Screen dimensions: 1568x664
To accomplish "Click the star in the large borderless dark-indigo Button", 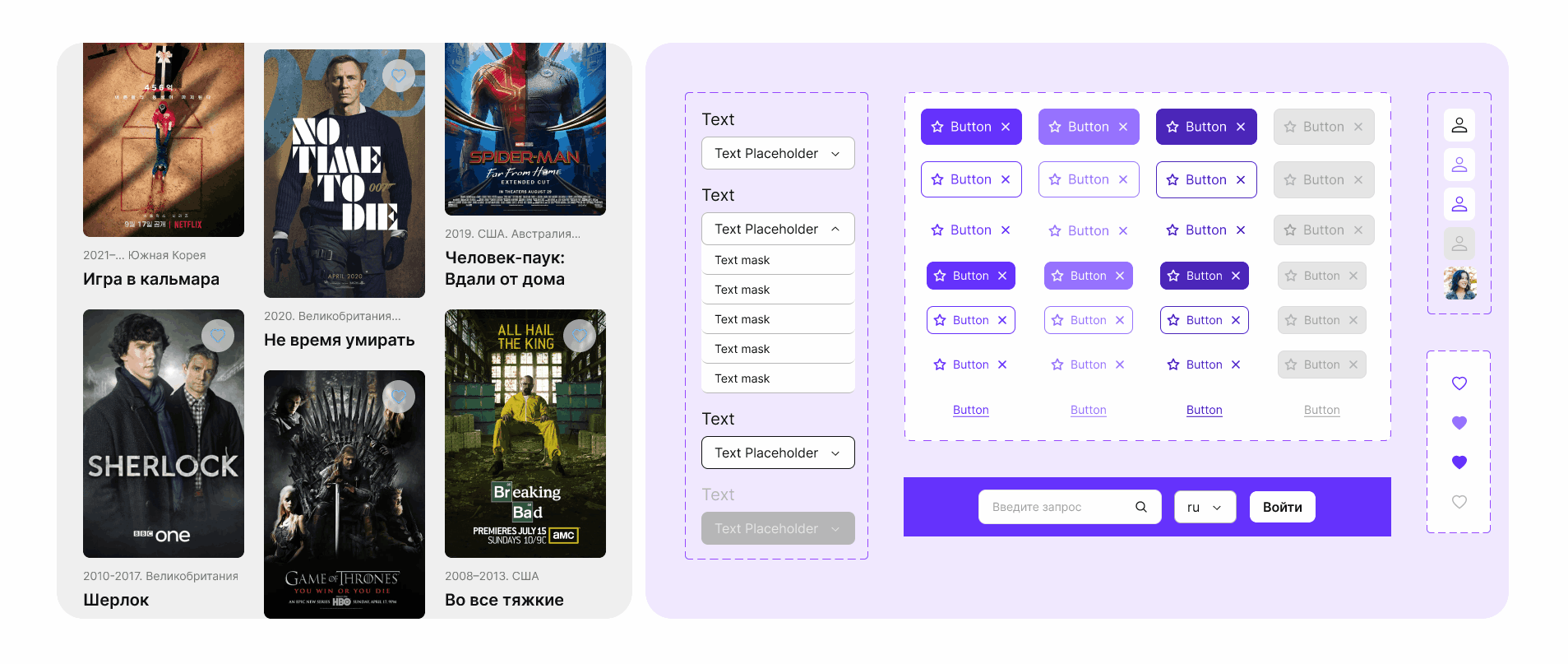I will coord(1173,230).
